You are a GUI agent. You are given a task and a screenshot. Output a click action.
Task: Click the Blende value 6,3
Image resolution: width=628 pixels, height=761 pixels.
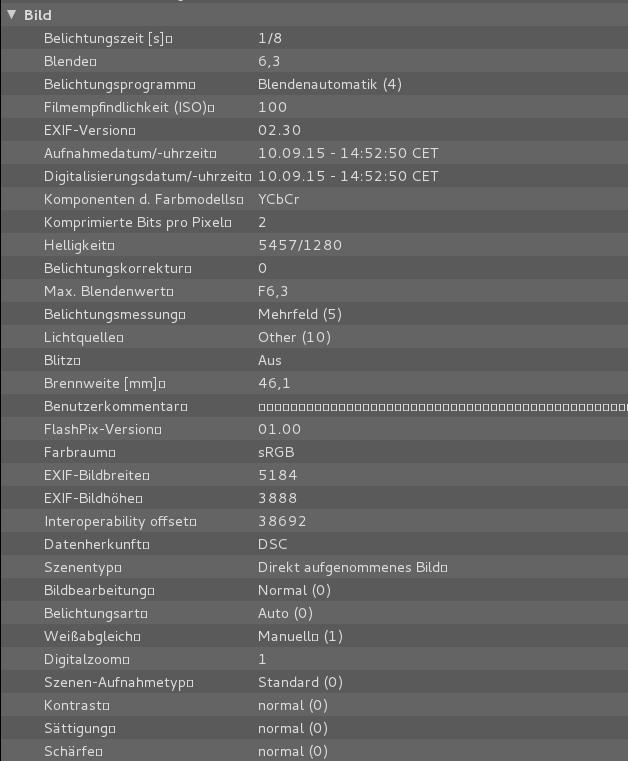click(x=269, y=61)
